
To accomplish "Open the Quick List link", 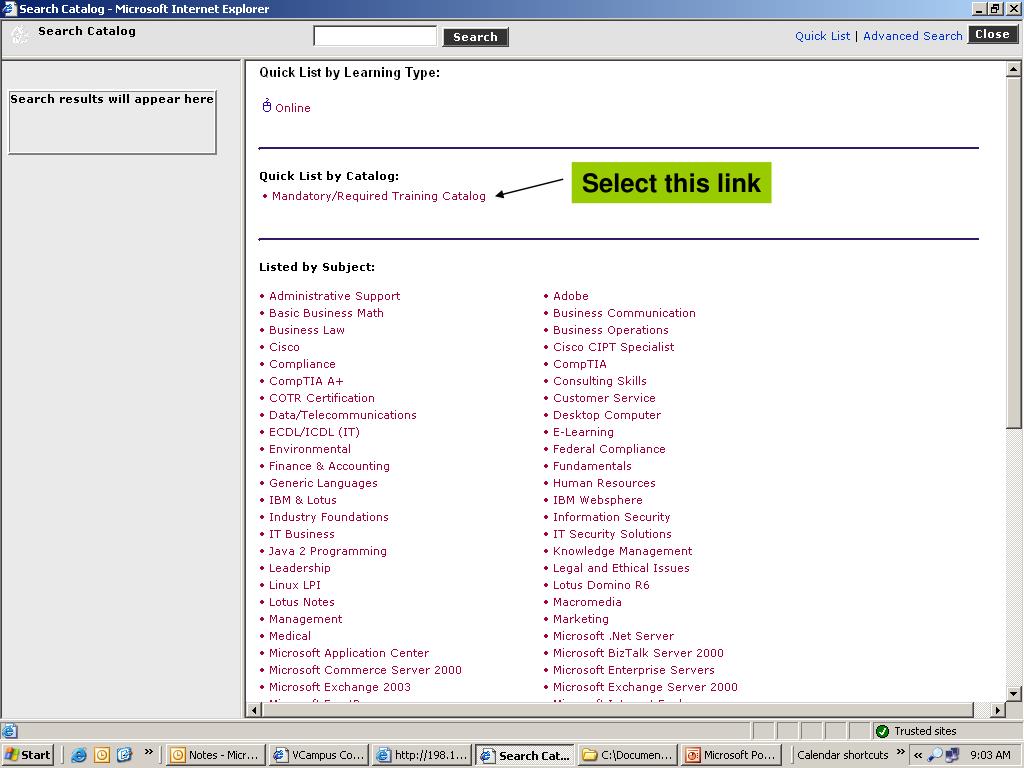I will [x=822, y=36].
